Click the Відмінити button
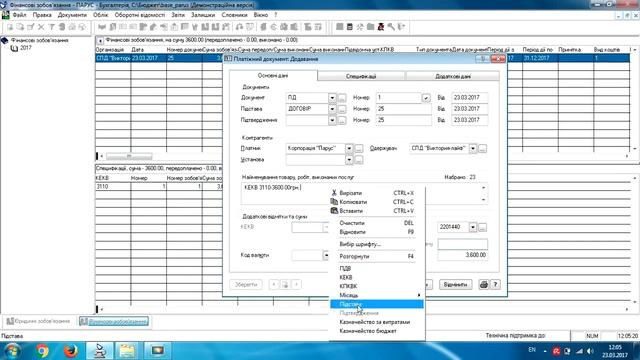Screen dimensions: 640x360 (x=456, y=284)
